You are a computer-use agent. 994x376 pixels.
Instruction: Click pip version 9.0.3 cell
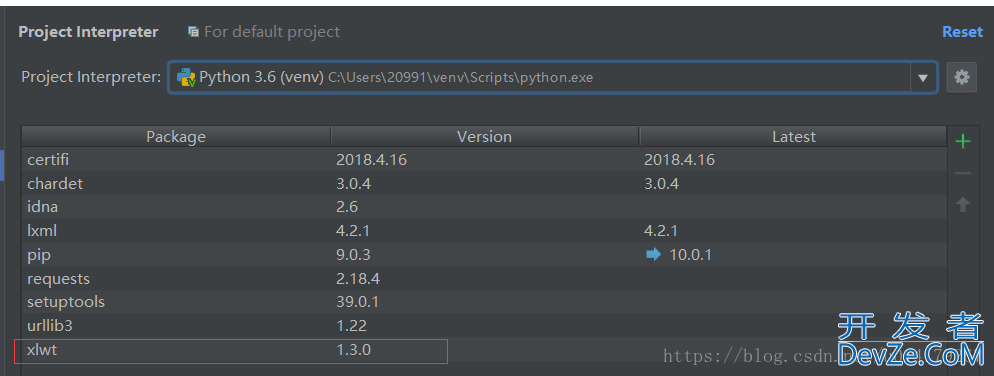pyautogui.click(x=353, y=255)
